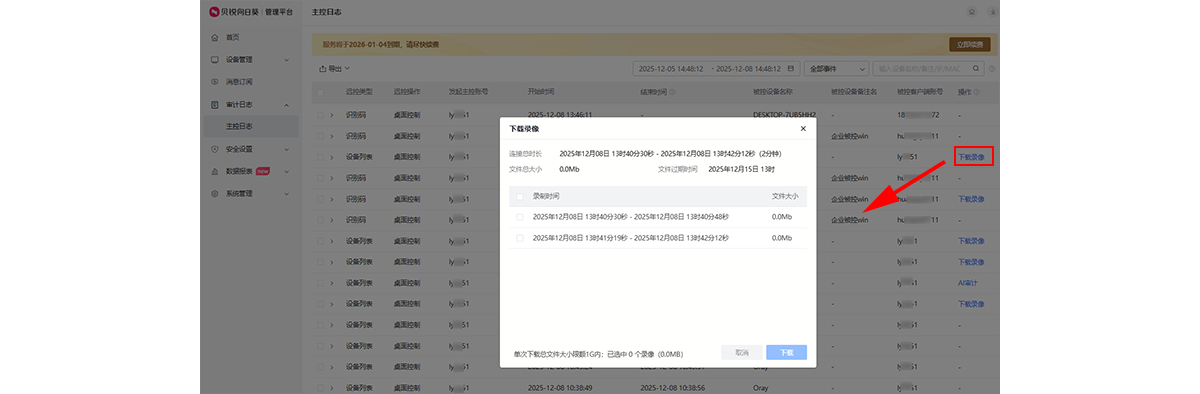The height and width of the screenshot is (394, 1200).
Task: Select 主控日志 in the sidebar
Action: pos(250,126)
